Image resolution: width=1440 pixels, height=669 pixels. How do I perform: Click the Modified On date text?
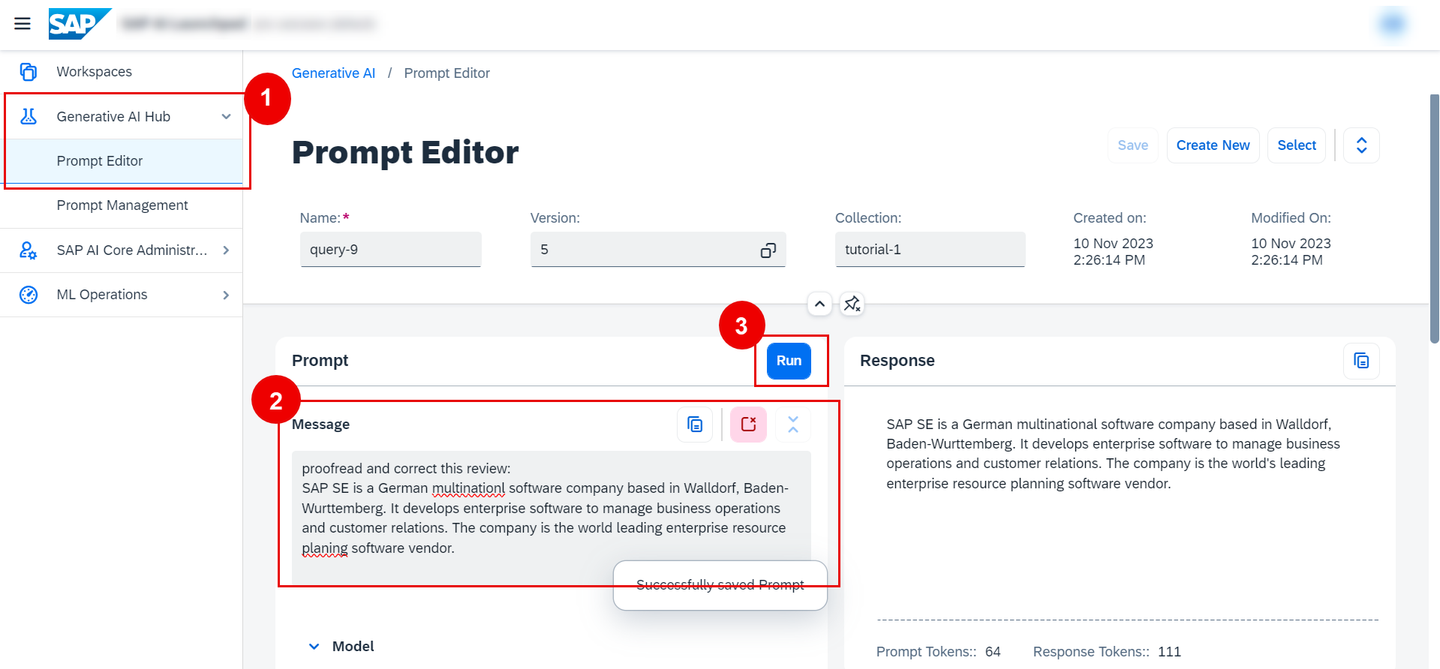[x=1291, y=252]
